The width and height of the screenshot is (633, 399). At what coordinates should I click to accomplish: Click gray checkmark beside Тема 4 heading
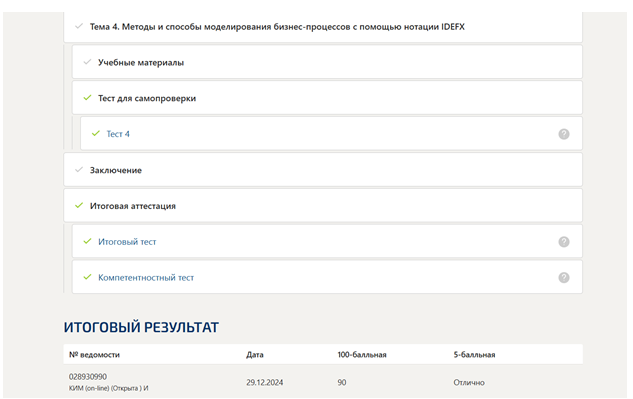click(x=79, y=26)
